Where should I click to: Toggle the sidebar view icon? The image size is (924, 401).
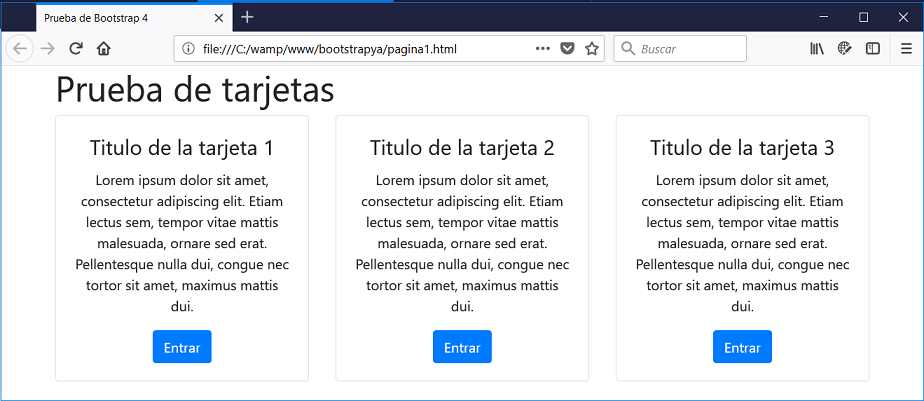pyautogui.click(x=873, y=49)
